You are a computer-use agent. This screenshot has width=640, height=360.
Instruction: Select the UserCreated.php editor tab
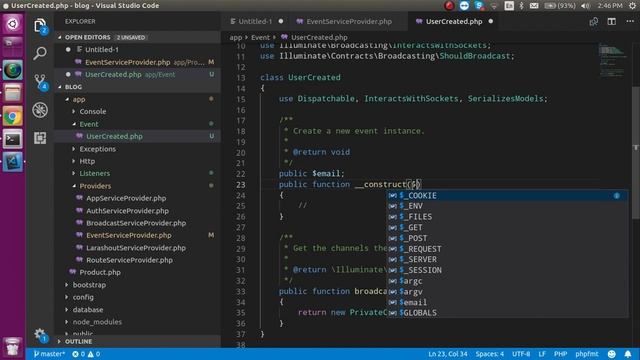453,22
